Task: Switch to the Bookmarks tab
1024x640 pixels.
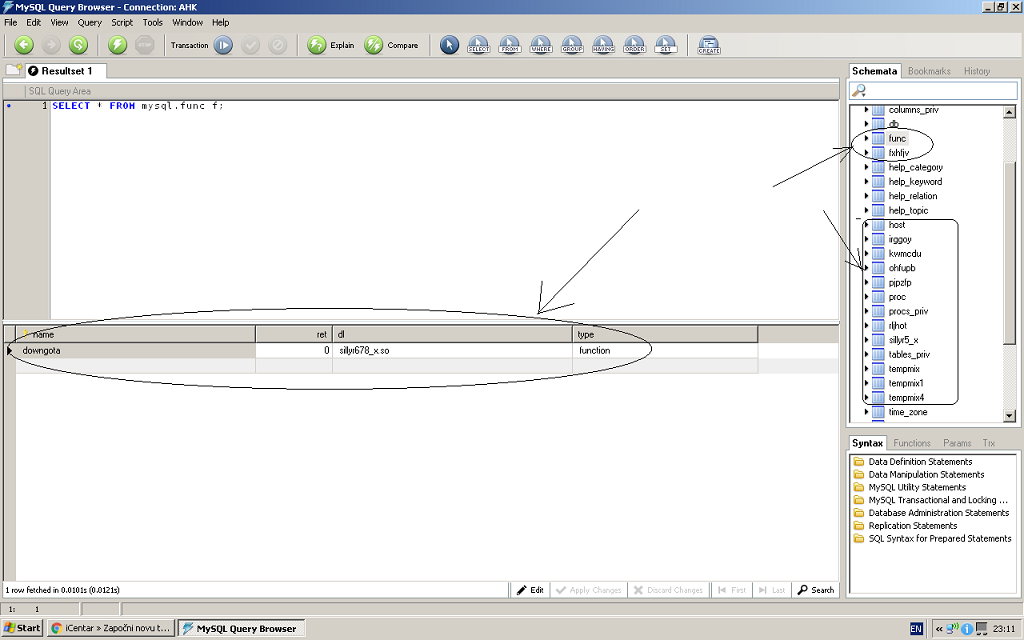Action: pyautogui.click(x=929, y=71)
